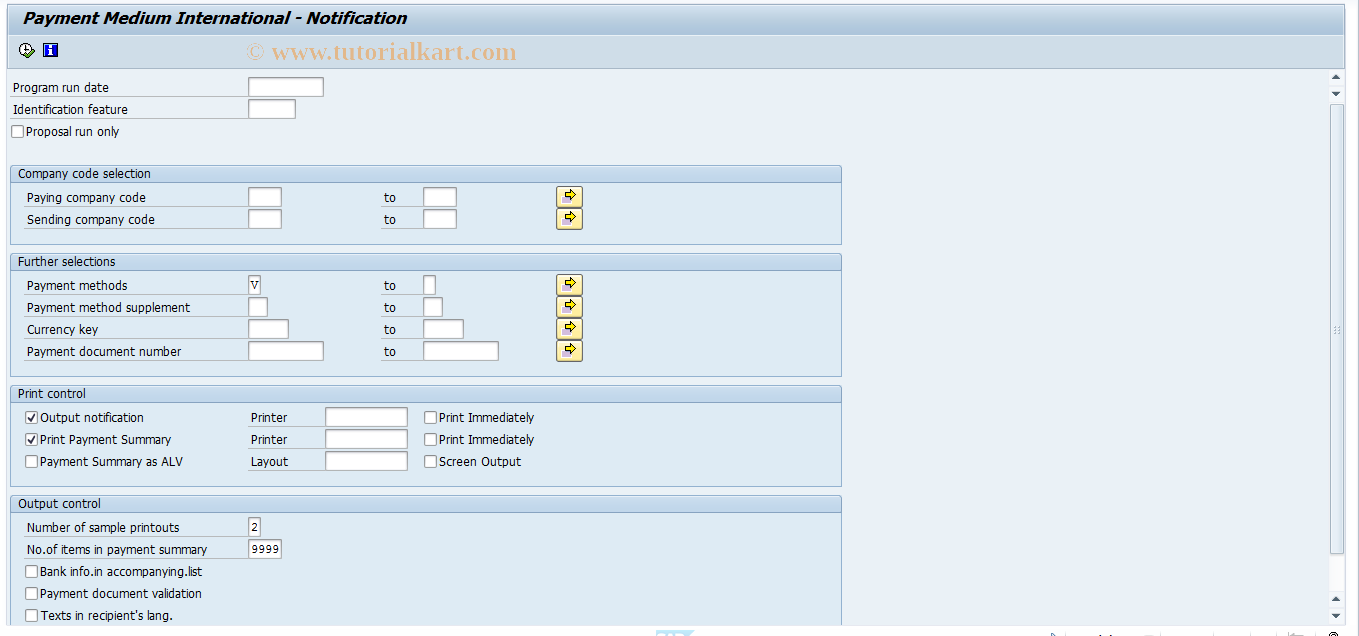Click Payment document number from field
Screen dimensions: 1359x636
[286, 351]
